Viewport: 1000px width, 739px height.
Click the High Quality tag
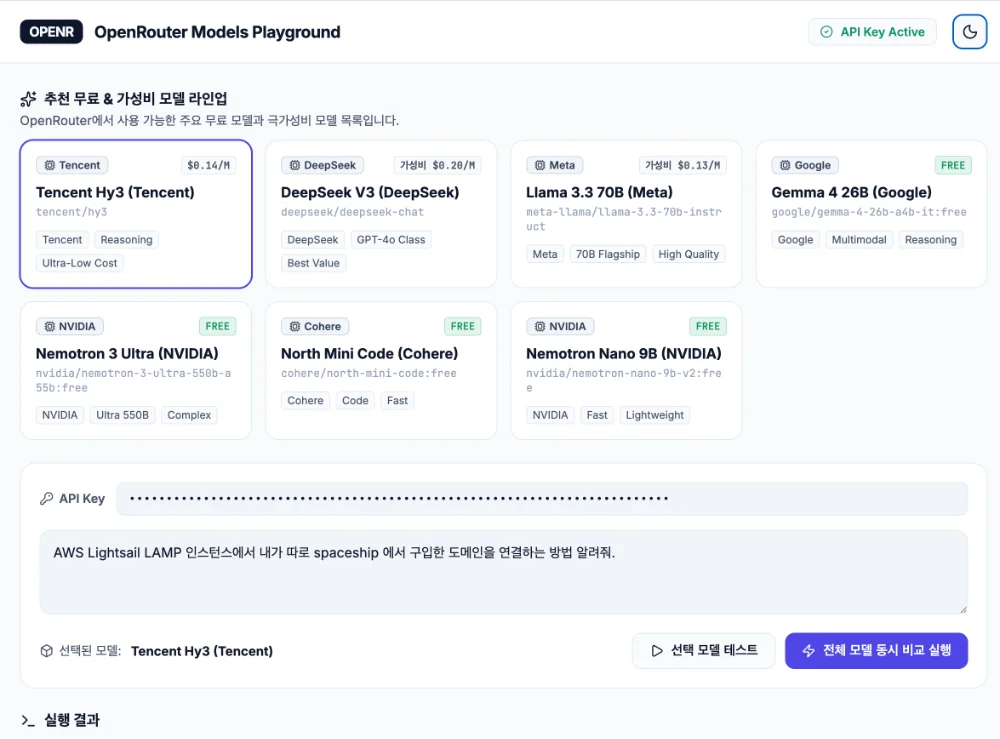688,254
